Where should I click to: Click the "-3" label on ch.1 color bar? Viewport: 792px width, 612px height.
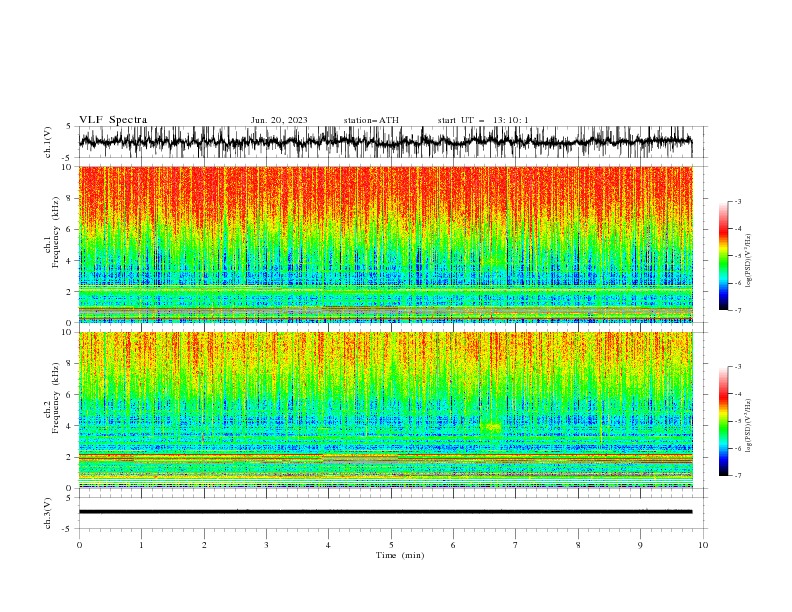tap(738, 201)
